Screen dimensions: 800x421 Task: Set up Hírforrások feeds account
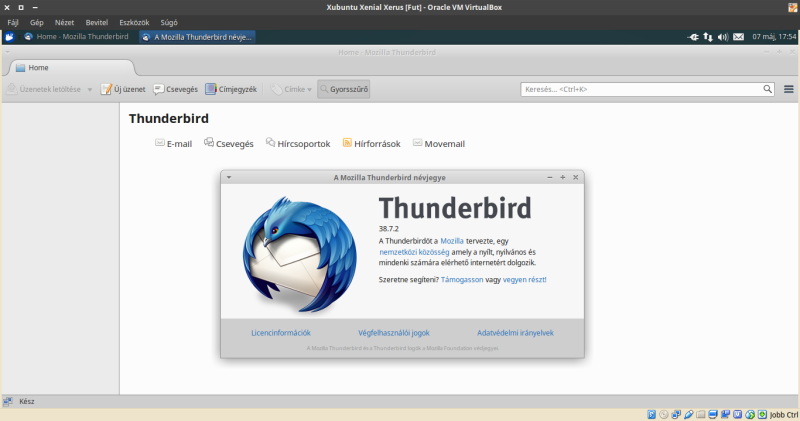point(371,143)
